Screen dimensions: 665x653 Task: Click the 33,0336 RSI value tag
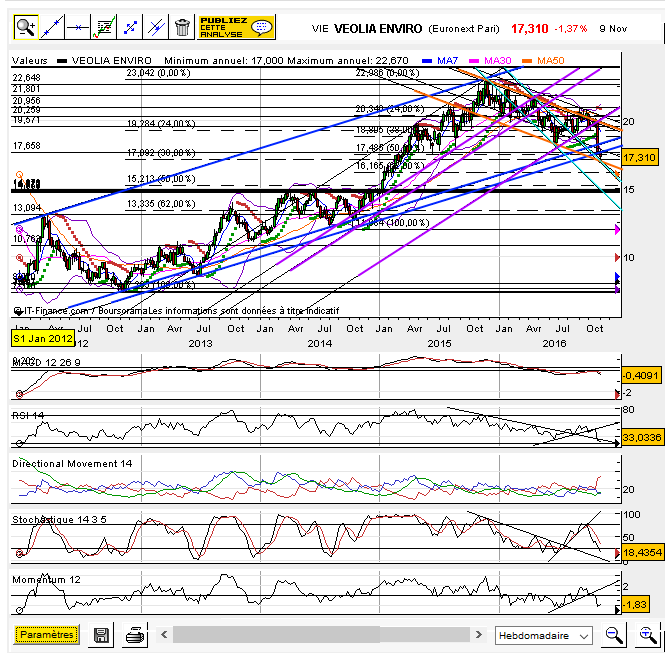(x=642, y=437)
